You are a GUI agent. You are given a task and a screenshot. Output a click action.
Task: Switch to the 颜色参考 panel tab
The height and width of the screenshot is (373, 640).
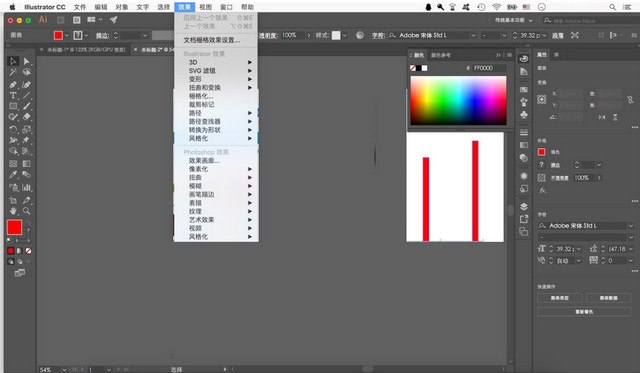coord(440,55)
